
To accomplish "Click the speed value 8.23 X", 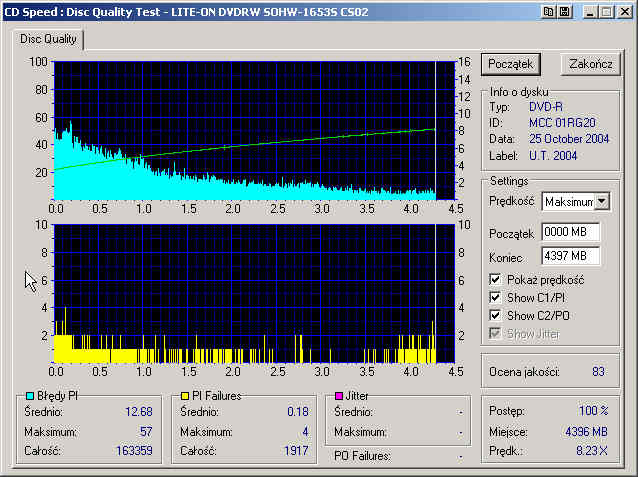I will 592,451.
